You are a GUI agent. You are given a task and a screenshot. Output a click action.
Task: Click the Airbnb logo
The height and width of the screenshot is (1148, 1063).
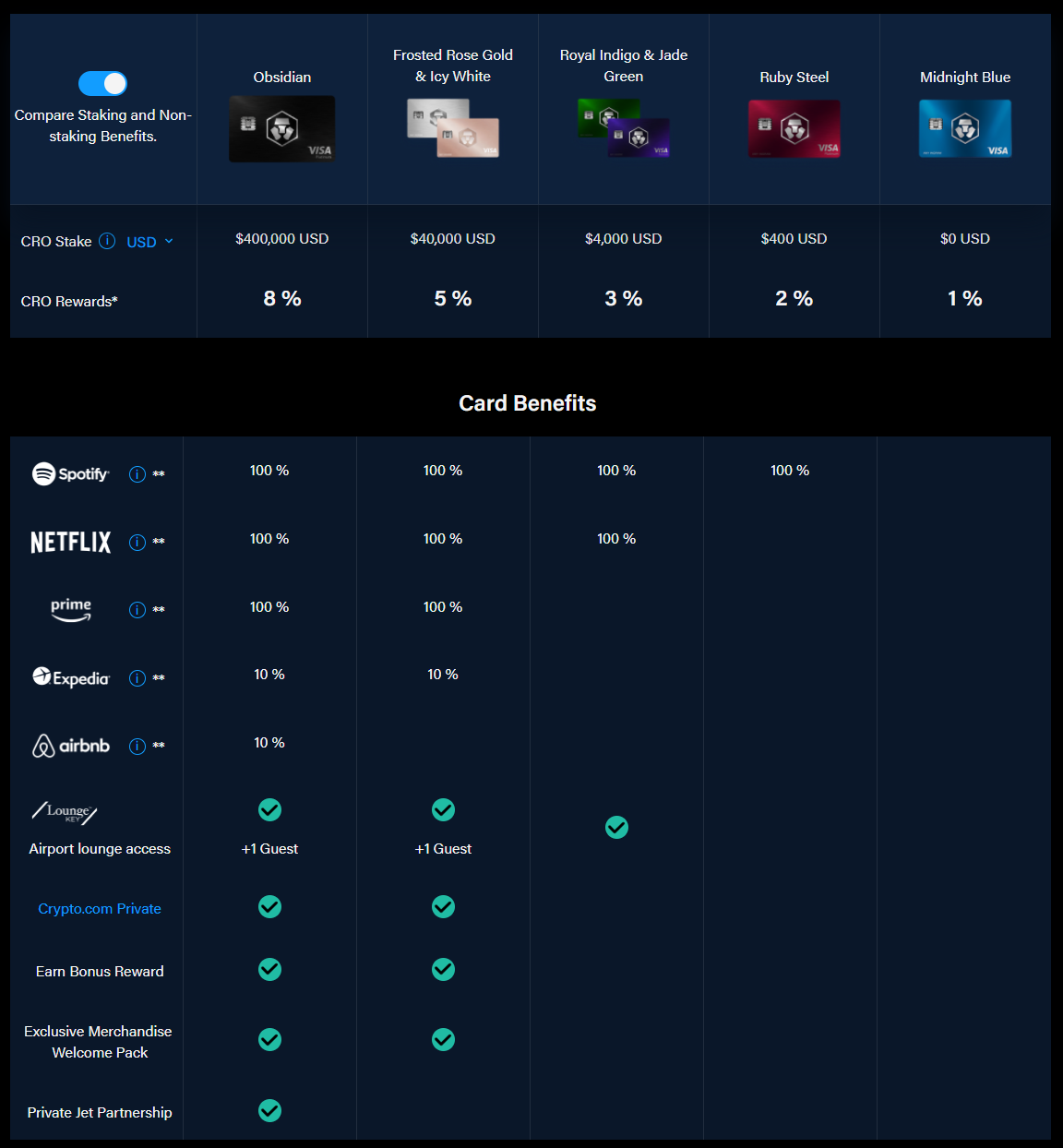(x=71, y=746)
